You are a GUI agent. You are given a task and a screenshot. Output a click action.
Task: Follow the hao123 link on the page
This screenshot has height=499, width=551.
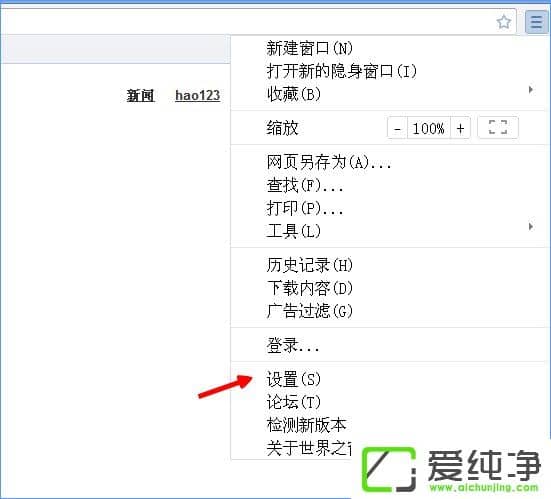click(197, 96)
